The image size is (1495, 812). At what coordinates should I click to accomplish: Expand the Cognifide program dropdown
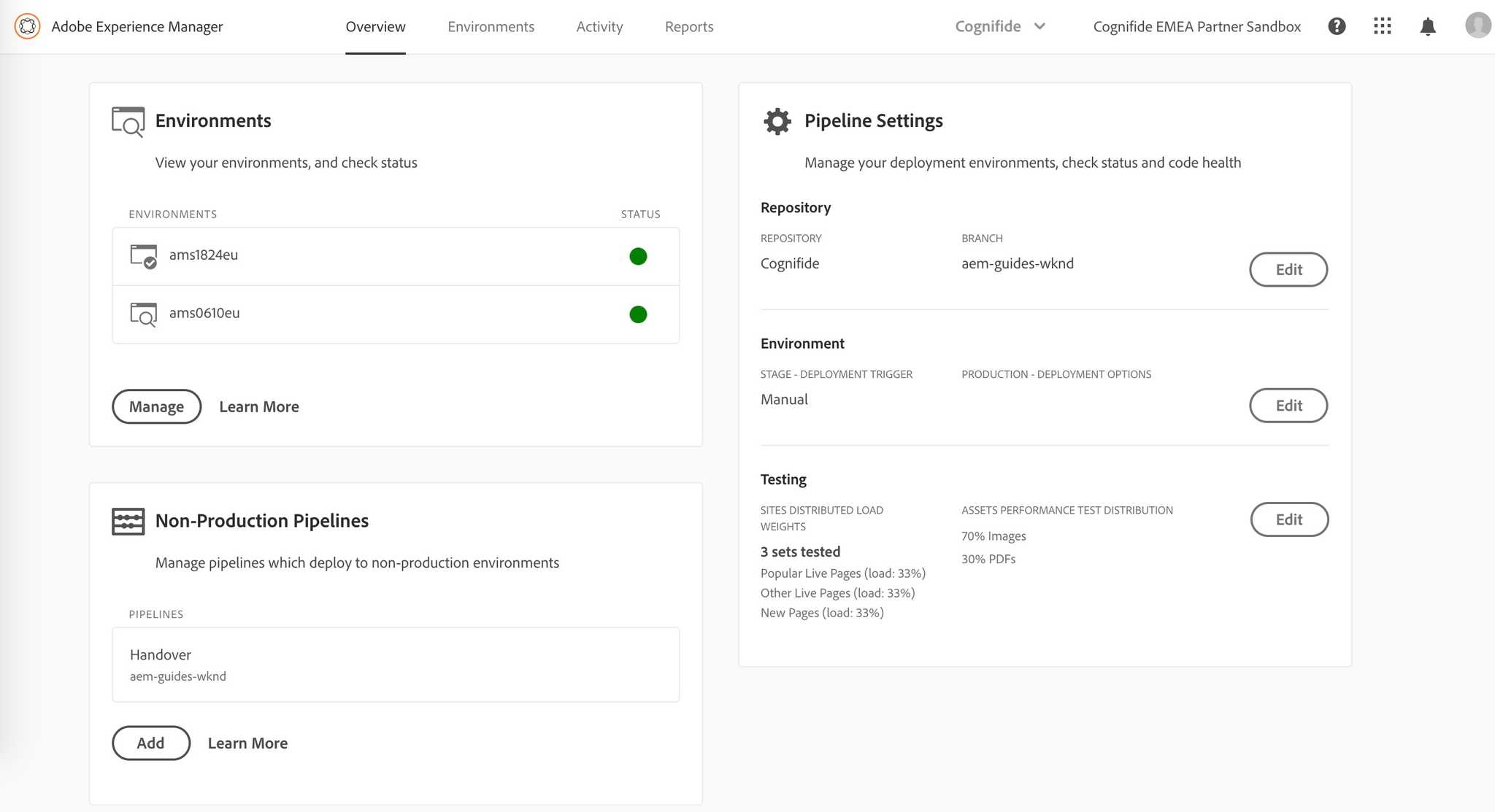[x=1000, y=26]
